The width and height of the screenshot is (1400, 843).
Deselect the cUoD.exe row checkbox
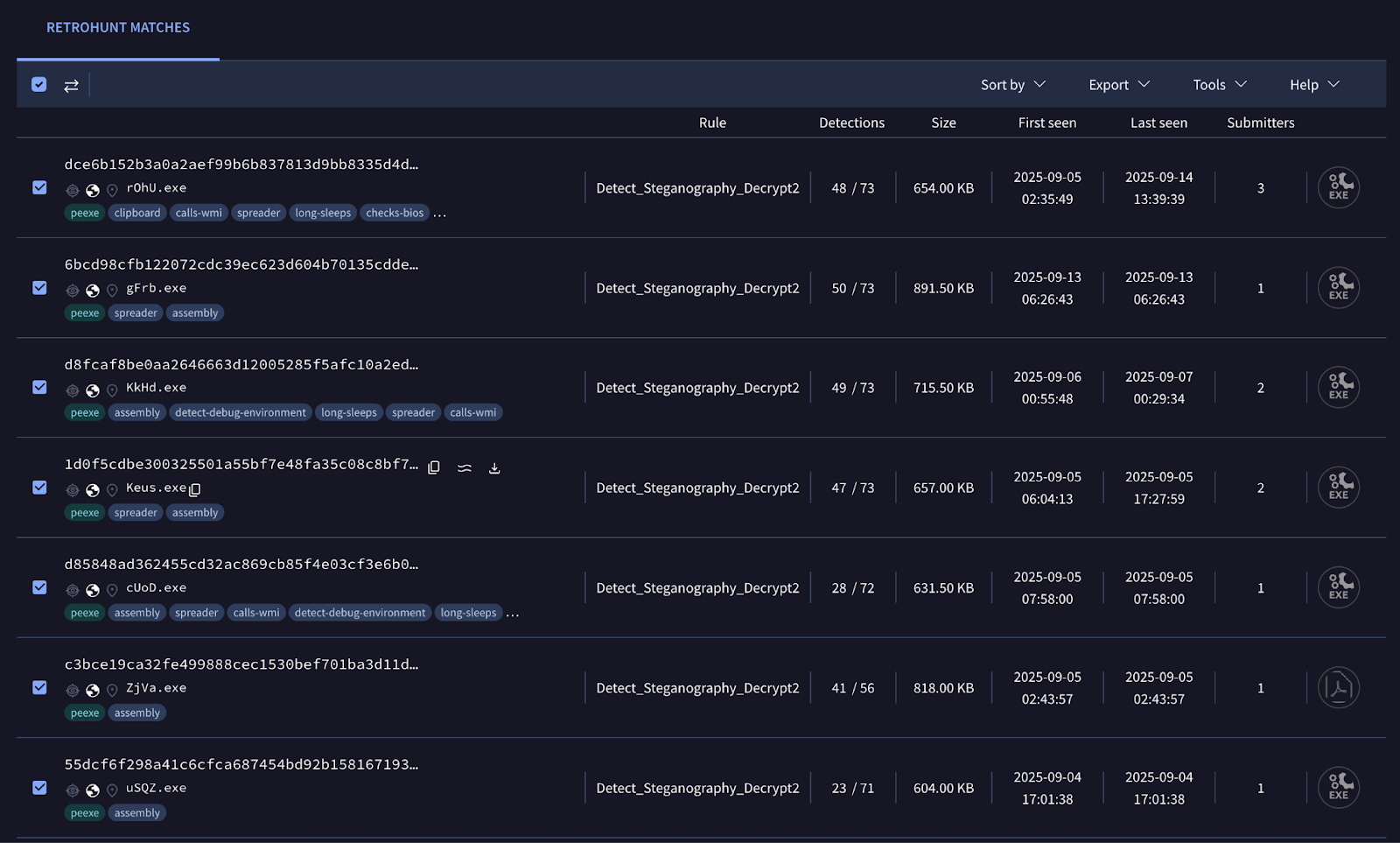click(x=39, y=587)
